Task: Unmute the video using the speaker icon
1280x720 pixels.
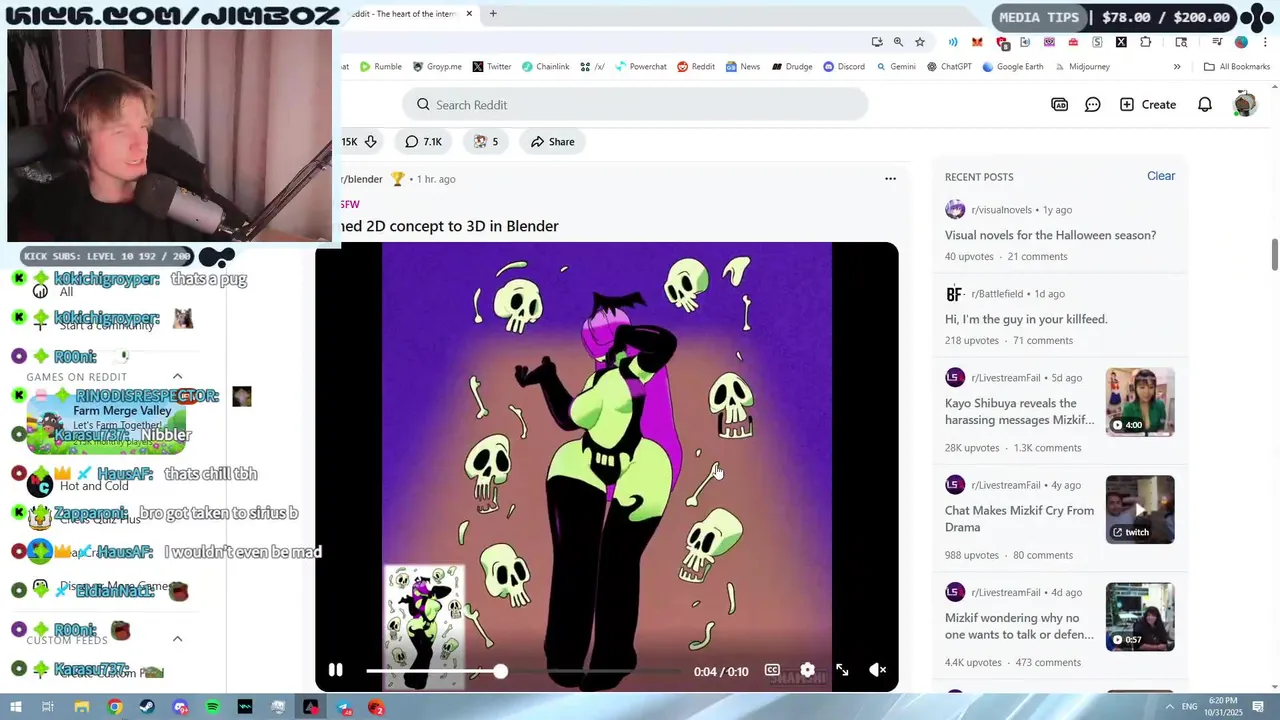Action: coord(877,670)
